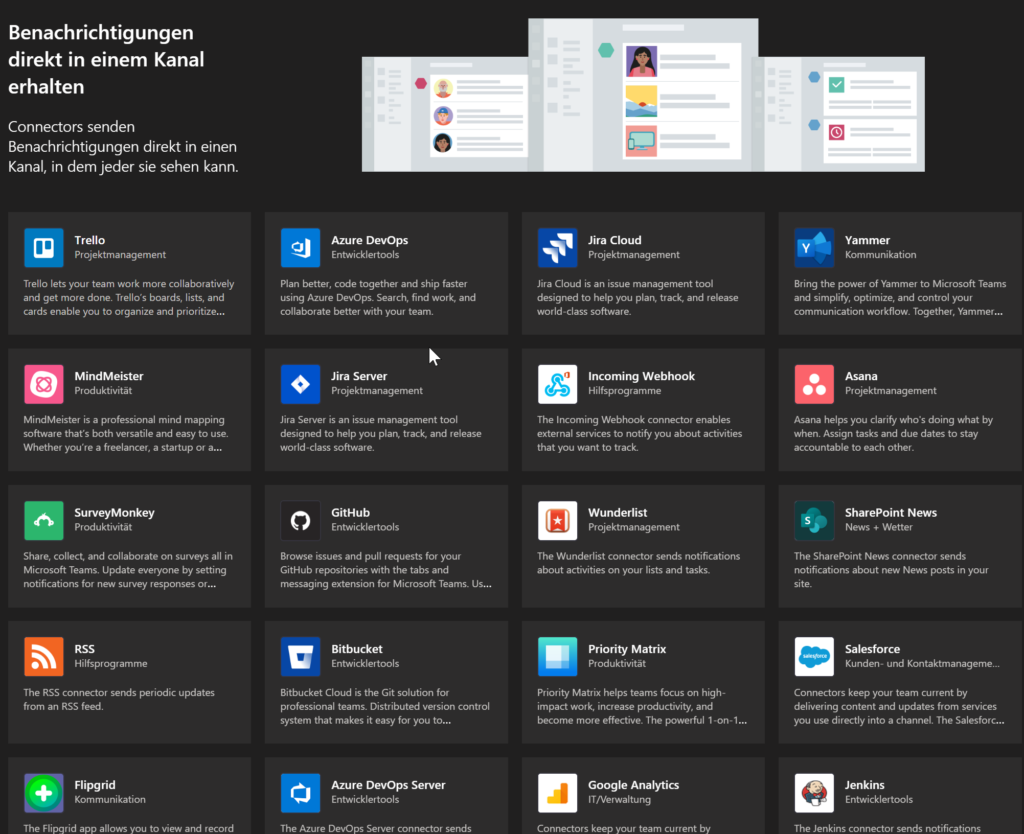The image size is (1024, 834).
Task: Click 'News + Wetter' category label
Action: 878,527
